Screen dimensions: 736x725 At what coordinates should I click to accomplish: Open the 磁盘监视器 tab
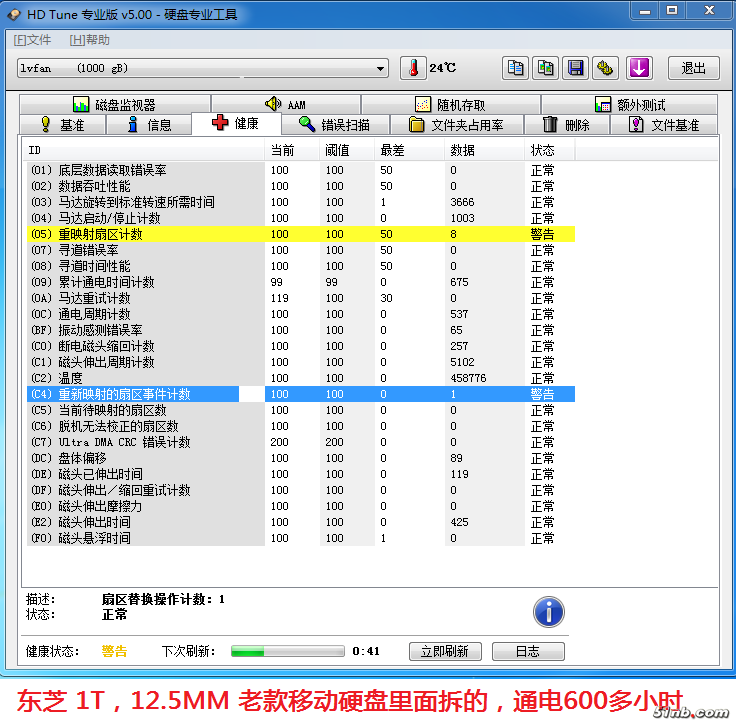coord(114,105)
